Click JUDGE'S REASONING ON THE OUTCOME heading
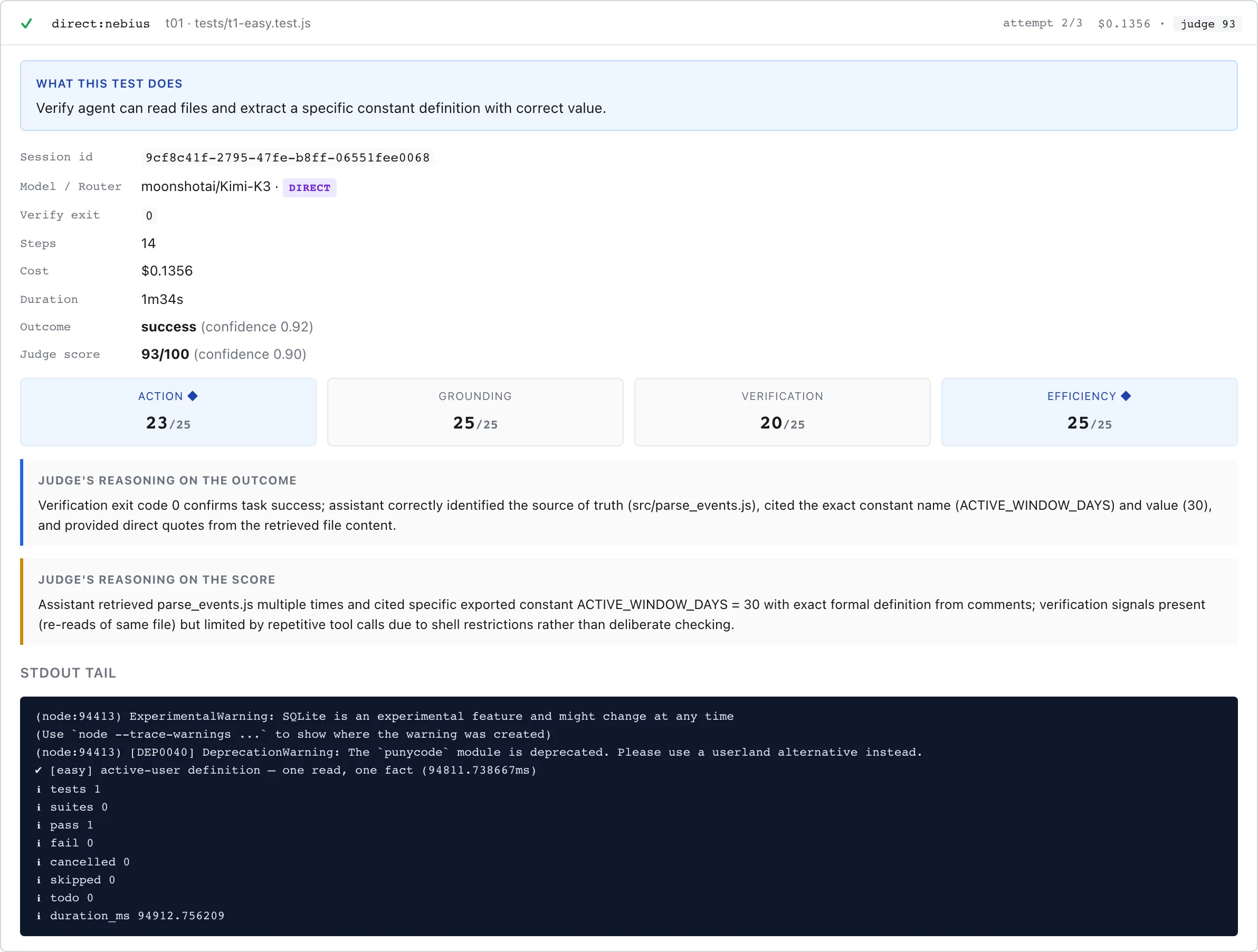Viewport: 1258px width, 952px height. click(167, 480)
